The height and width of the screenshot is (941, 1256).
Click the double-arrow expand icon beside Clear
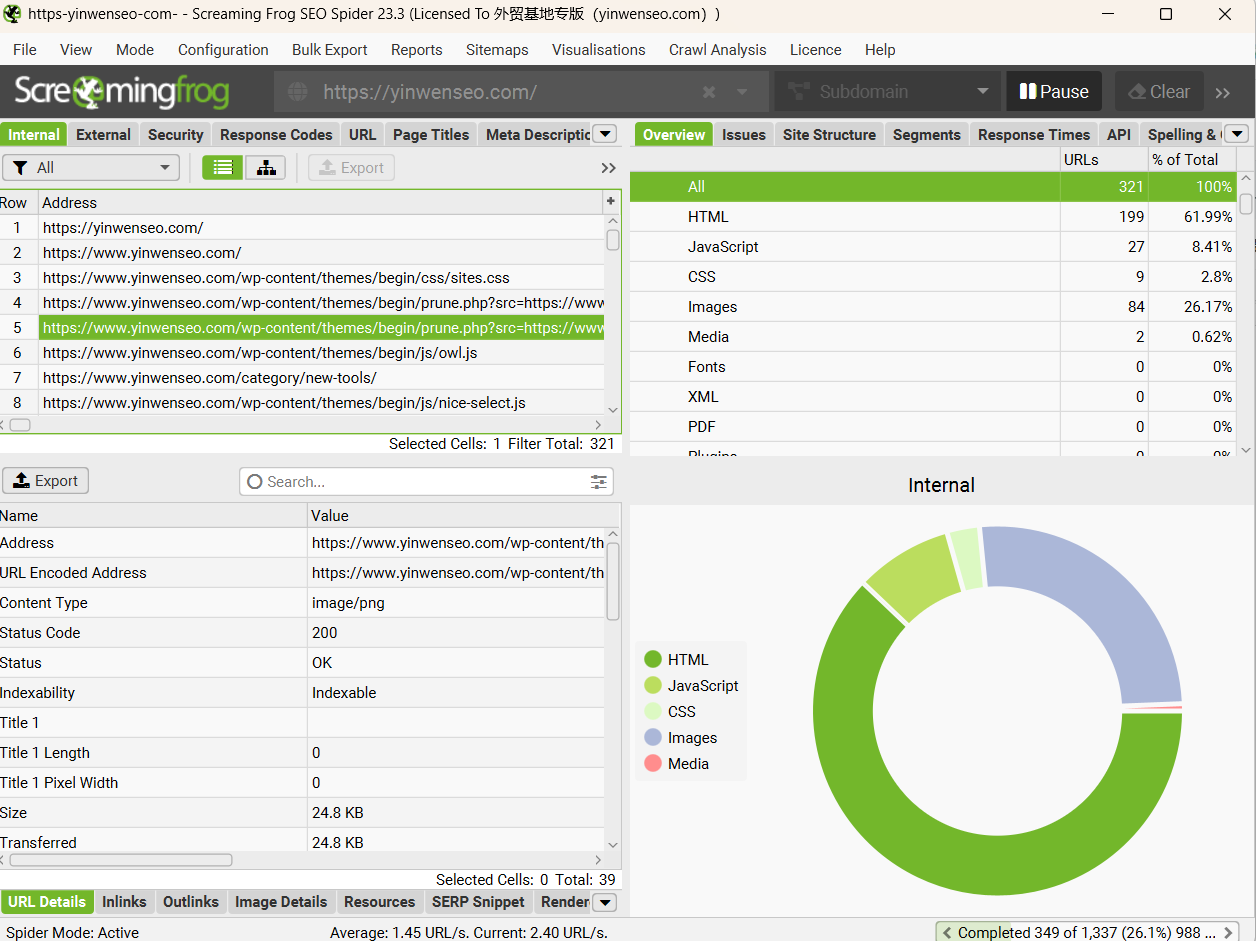1223,92
